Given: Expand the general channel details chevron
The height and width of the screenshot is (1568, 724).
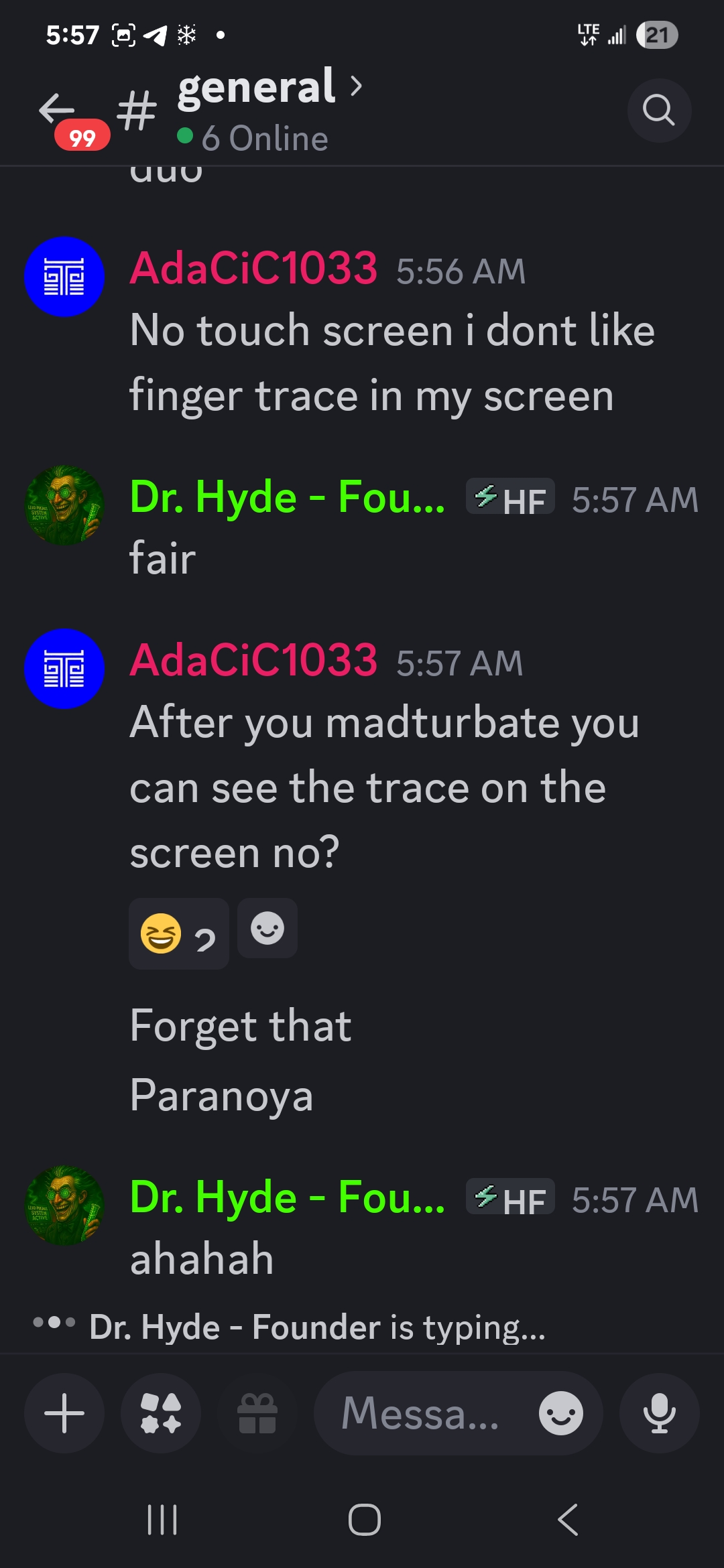Looking at the screenshot, I should pos(356,86).
